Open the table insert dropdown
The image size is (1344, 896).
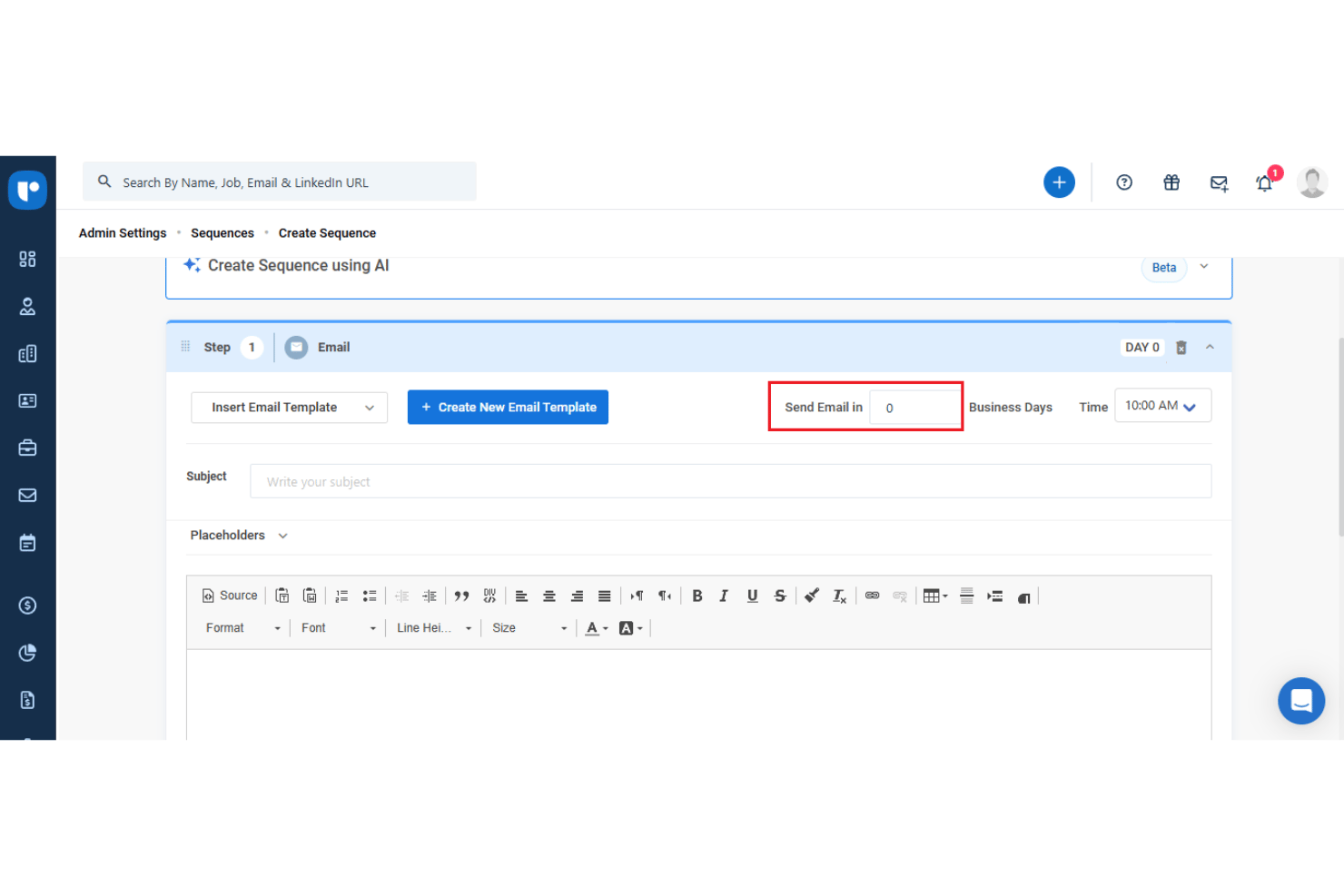tap(935, 596)
